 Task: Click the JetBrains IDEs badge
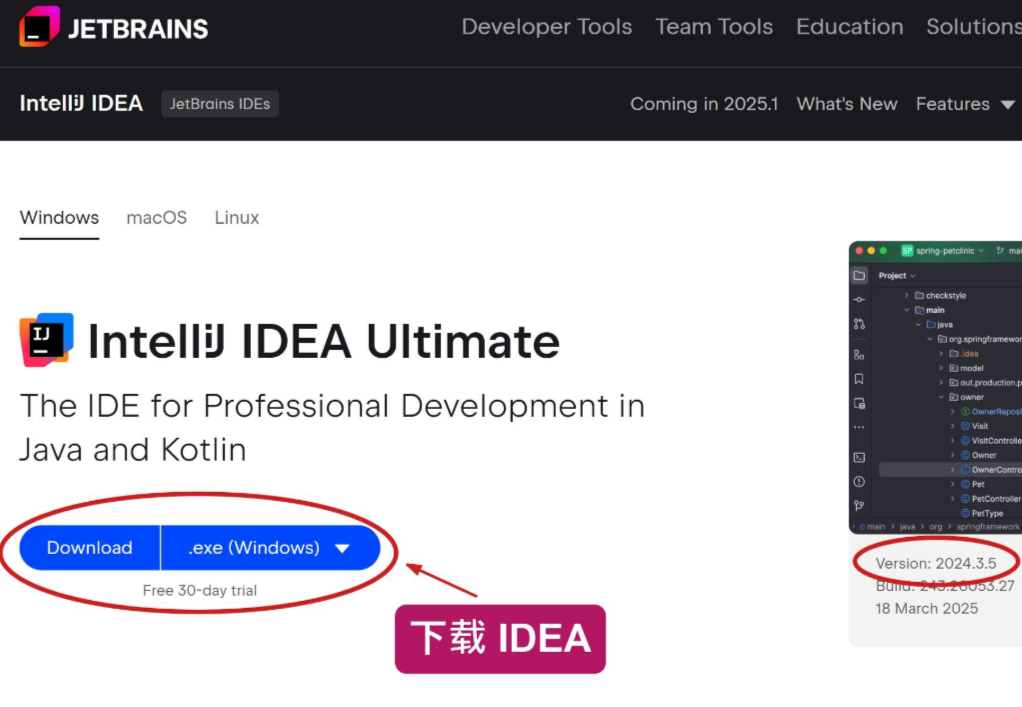[220, 104]
